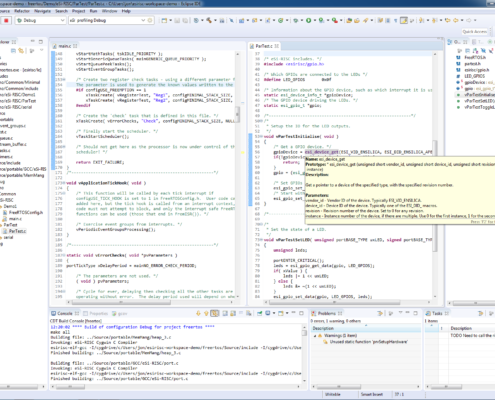Image resolution: width=495 pixels, height=400 pixels.
Task: Click Next error up arrow in Console toolbar
Action: point(206,313)
